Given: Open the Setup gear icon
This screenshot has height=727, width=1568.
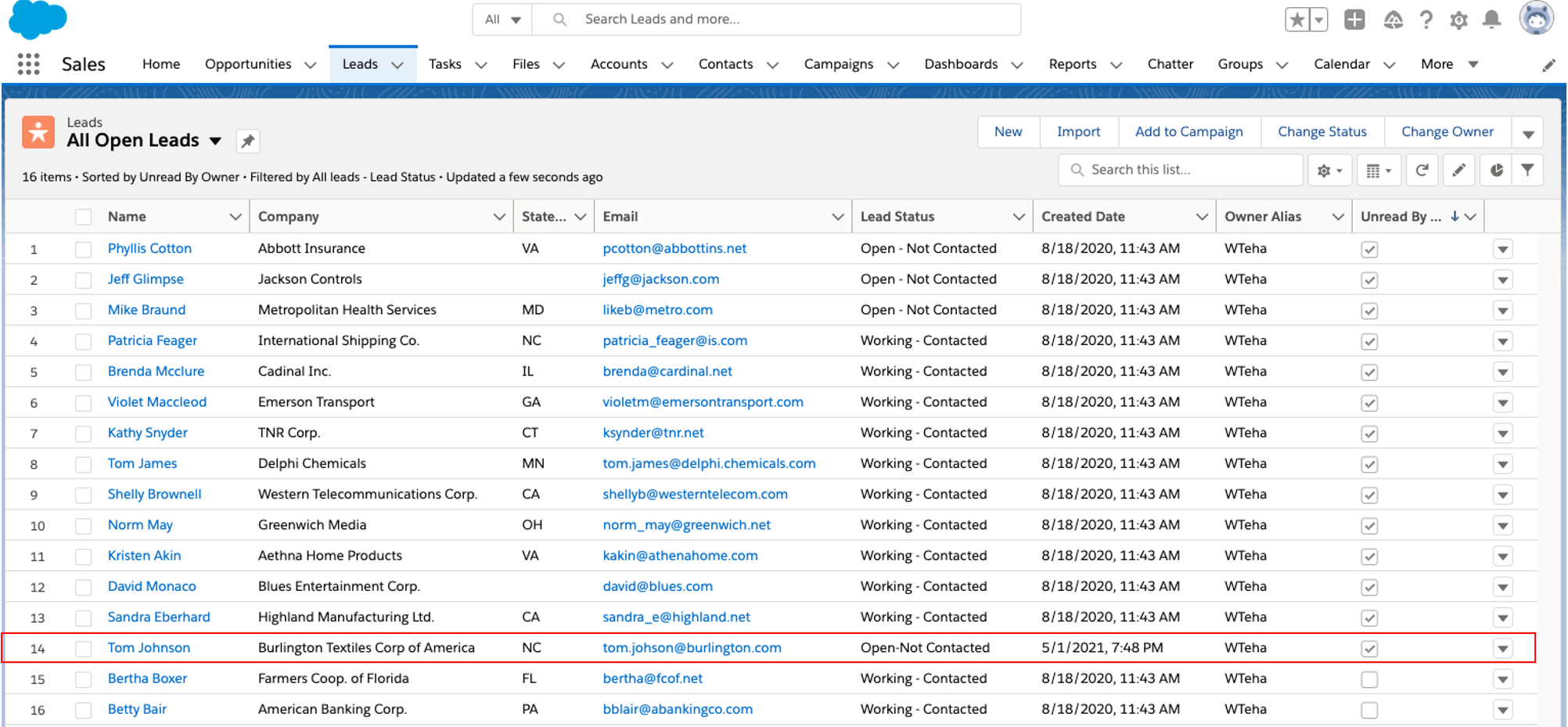Looking at the screenshot, I should tap(1458, 20).
